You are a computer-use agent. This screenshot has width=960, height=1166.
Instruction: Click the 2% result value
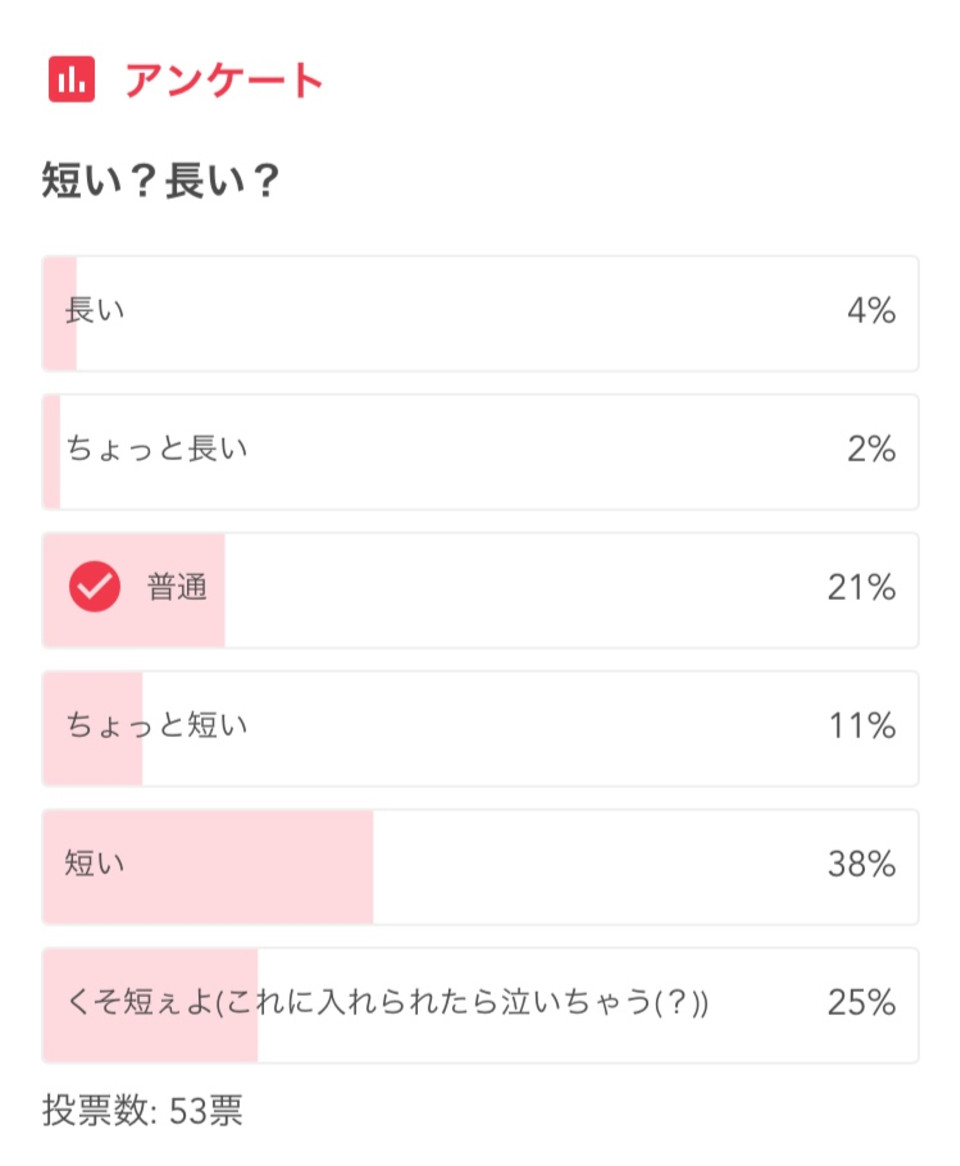coord(870,450)
